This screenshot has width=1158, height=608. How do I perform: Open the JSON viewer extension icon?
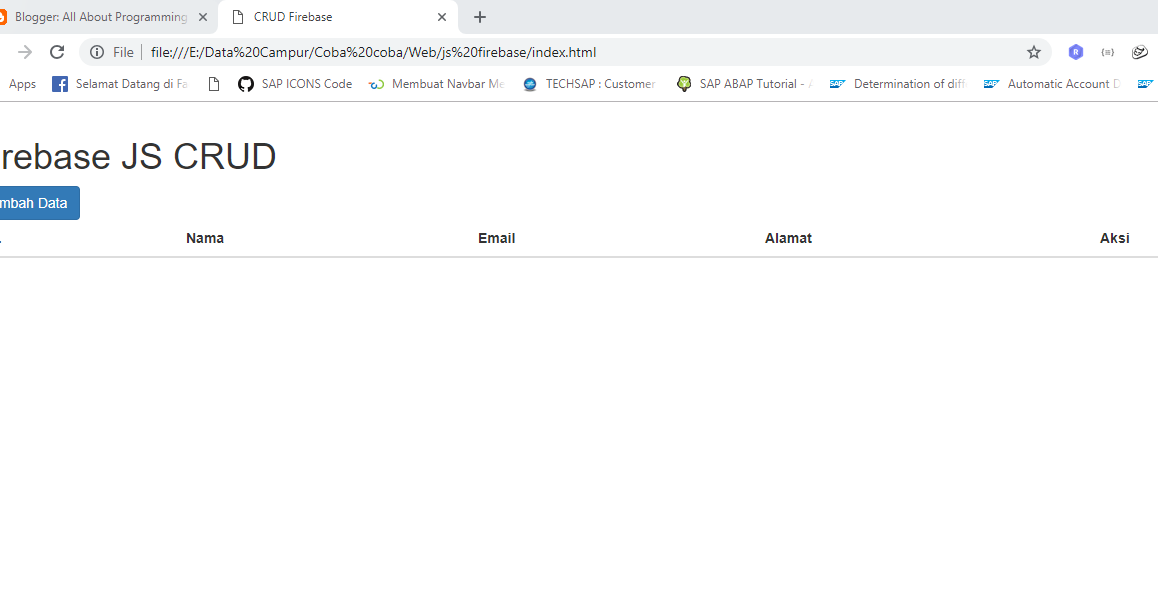[x=1107, y=51]
